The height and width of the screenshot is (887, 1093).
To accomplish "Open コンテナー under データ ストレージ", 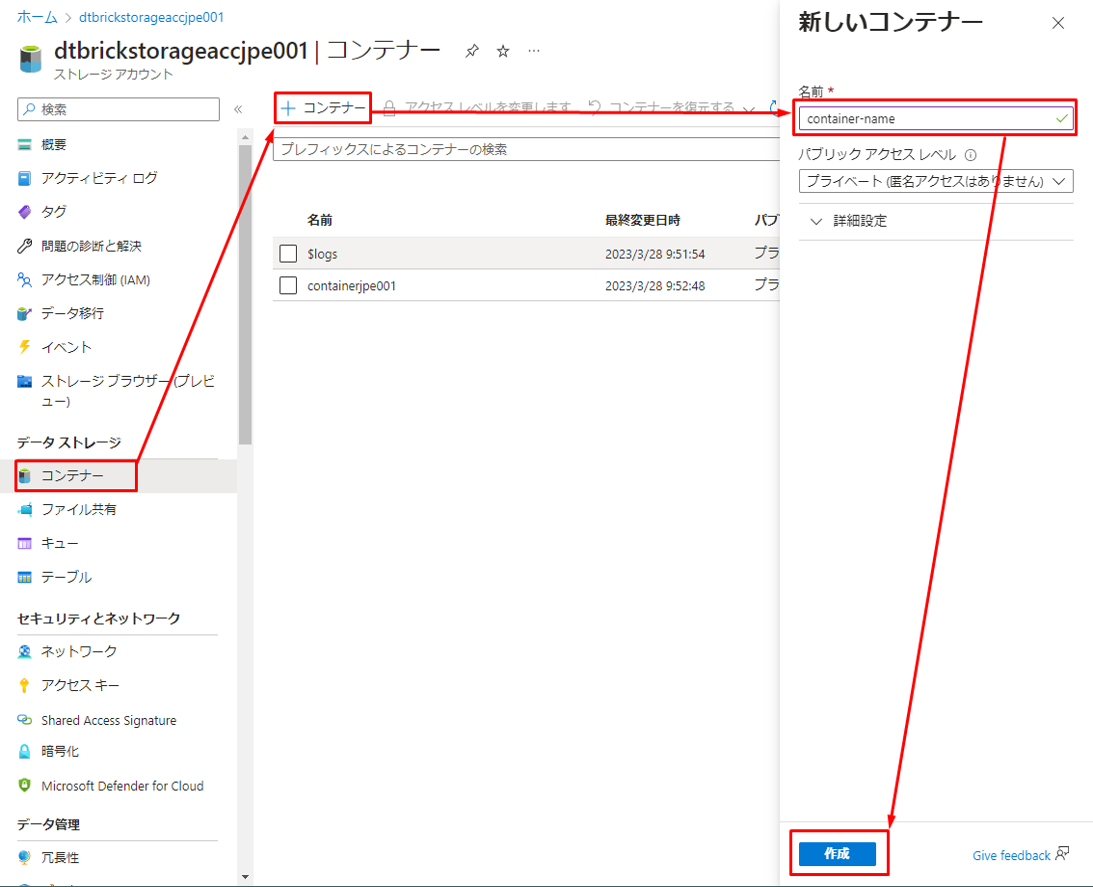I will (x=72, y=476).
